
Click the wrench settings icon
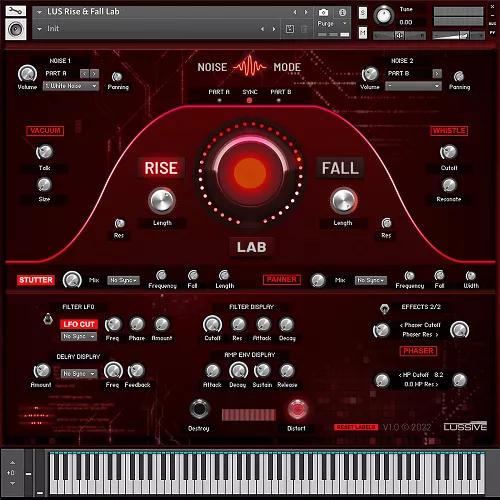tap(16, 11)
